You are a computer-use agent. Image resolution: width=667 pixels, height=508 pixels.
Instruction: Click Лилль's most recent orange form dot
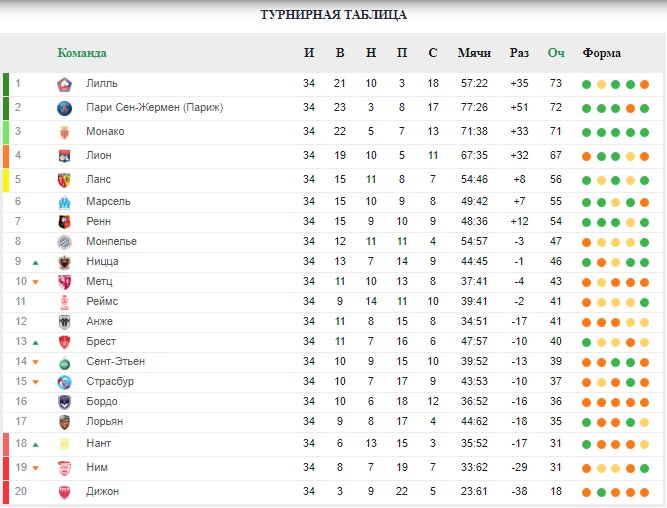pos(644,84)
